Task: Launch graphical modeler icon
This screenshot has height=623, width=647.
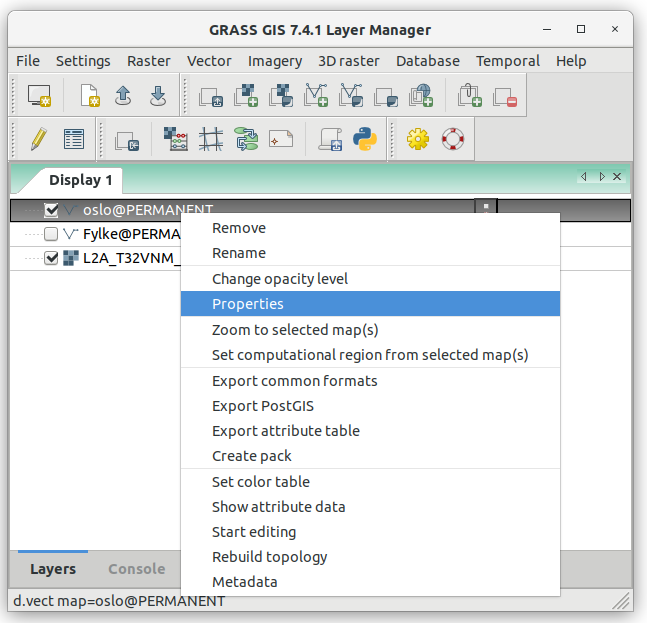Action: (x=246, y=139)
